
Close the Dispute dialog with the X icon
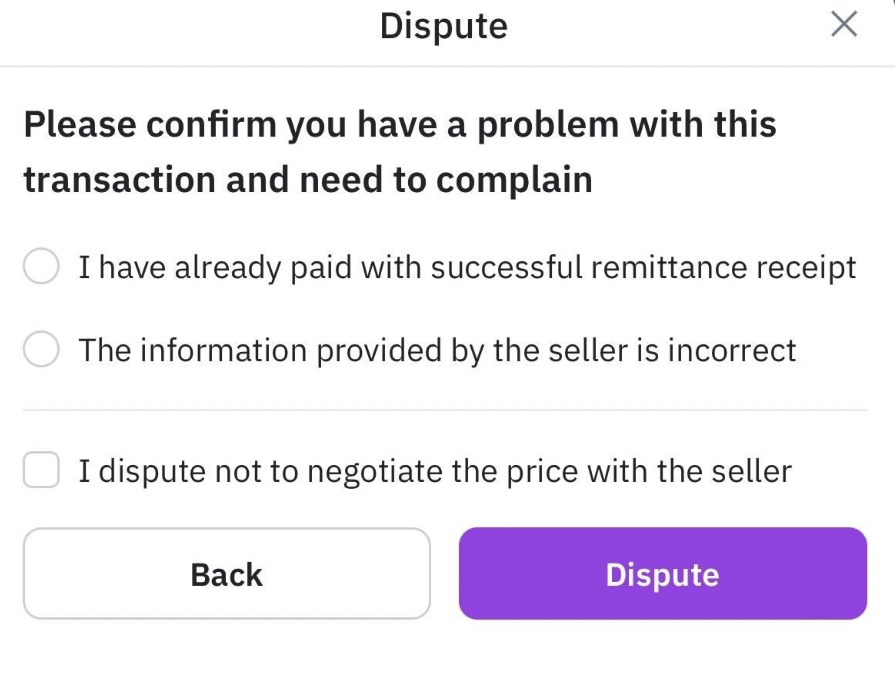[844, 25]
